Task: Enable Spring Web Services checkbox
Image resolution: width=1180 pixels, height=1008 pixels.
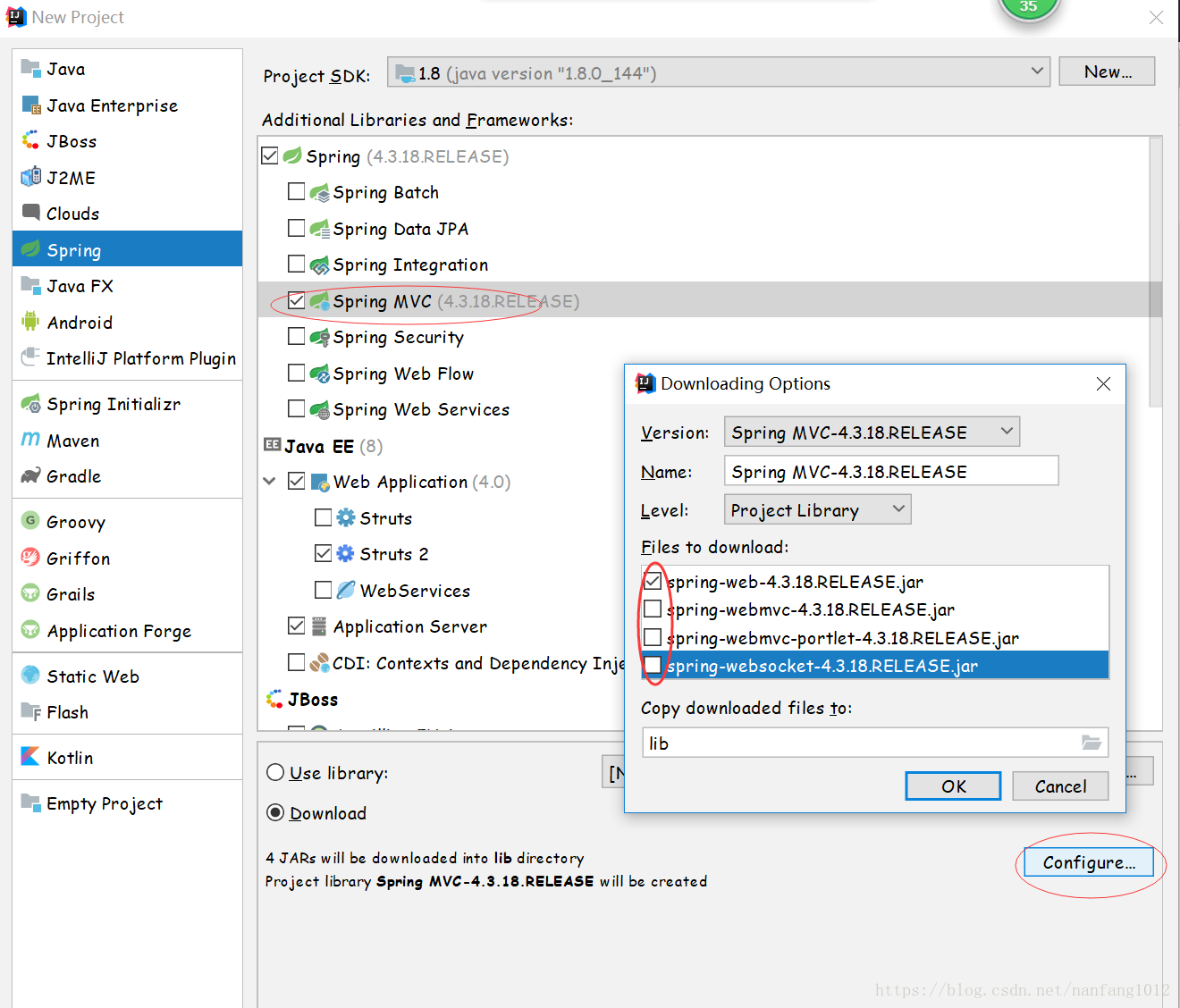Action: (297, 408)
